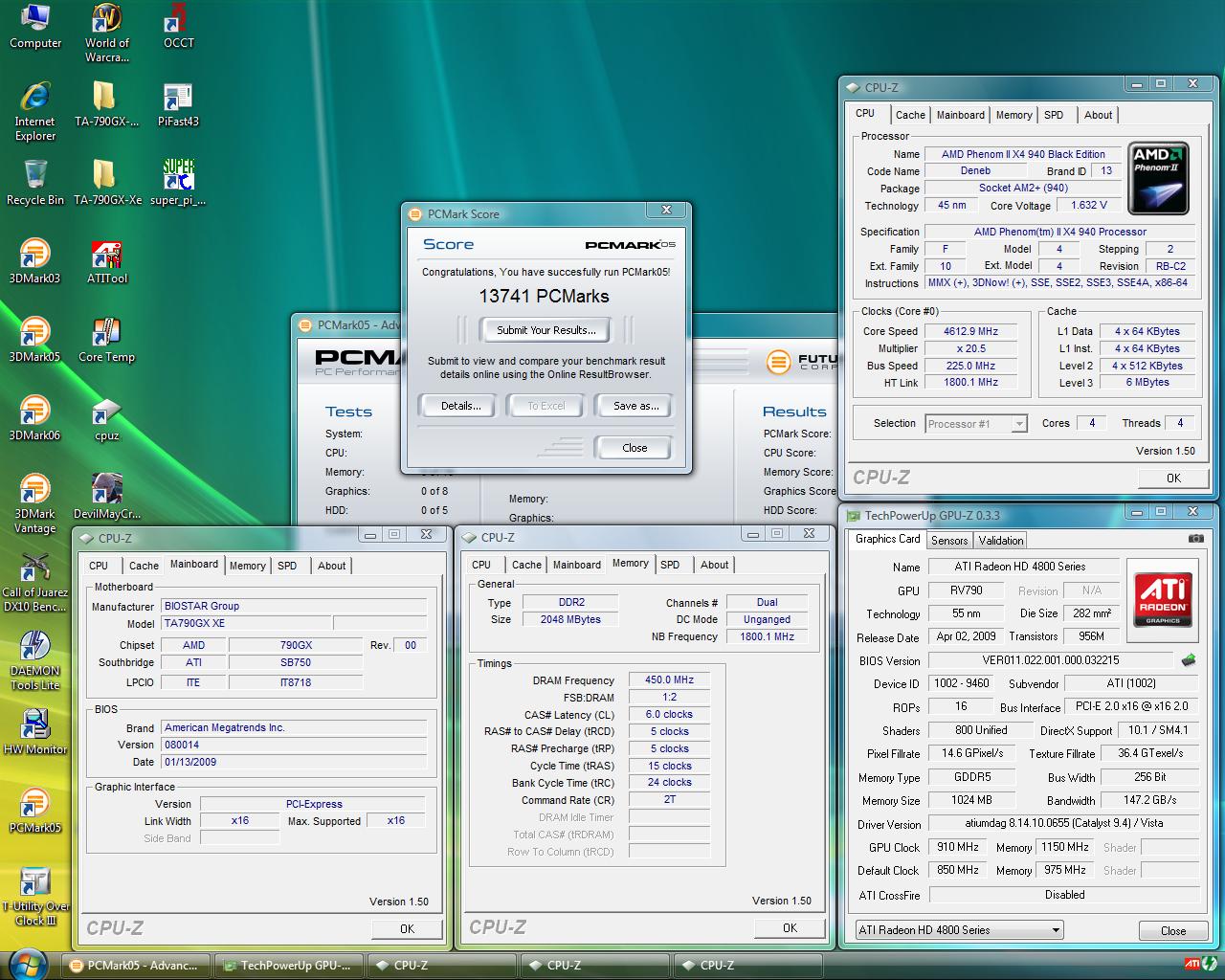Image resolution: width=1225 pixels, height=980 pixels.
Task: Click Core Speed value 4612.9 MHz
Action: coord(970,331)
